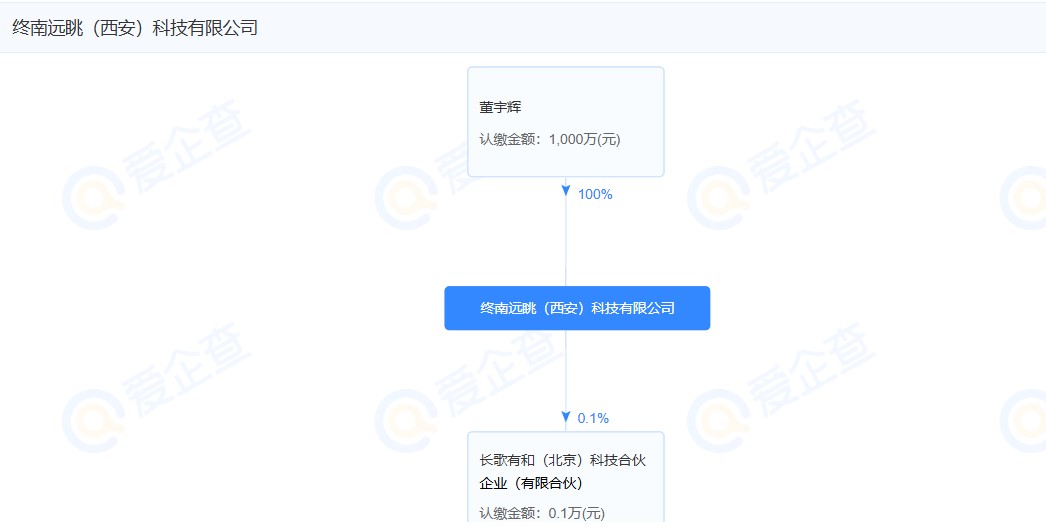Image resolution: width=1046 pixels, height=527 pixels.
Task: Click far-left watermark logo level with 100% label
Action: point(92,195)
